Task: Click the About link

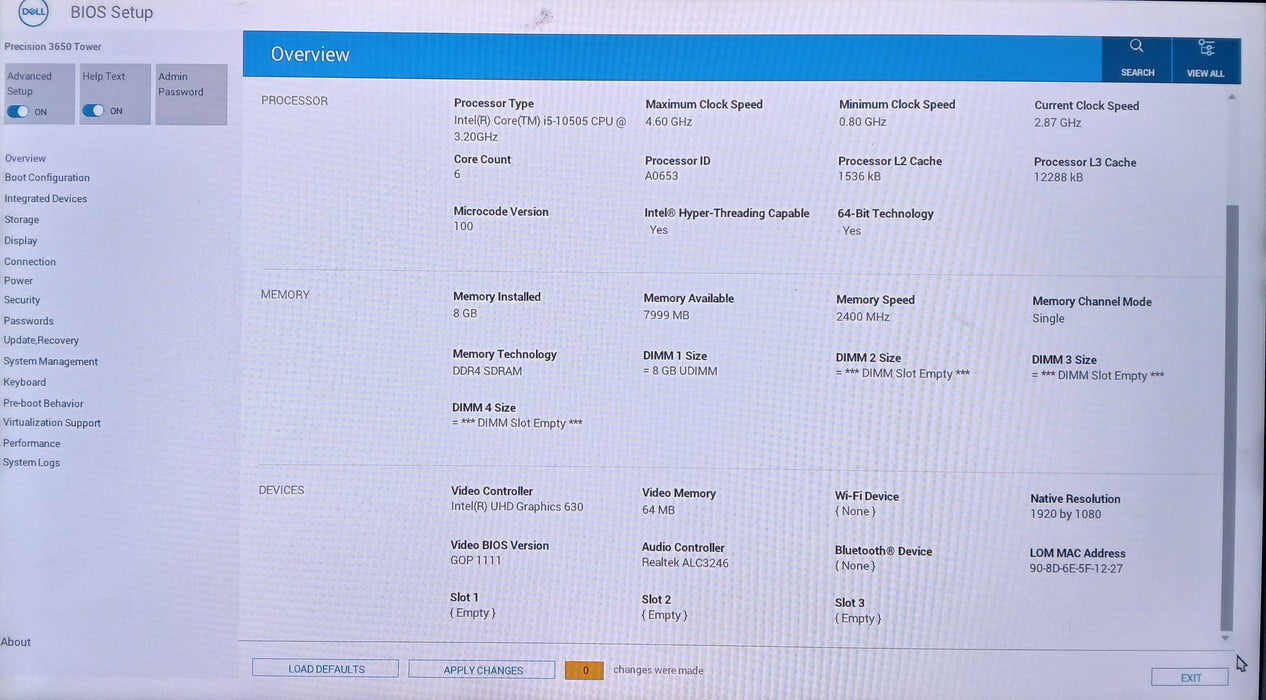Action: tap(16, 642)
